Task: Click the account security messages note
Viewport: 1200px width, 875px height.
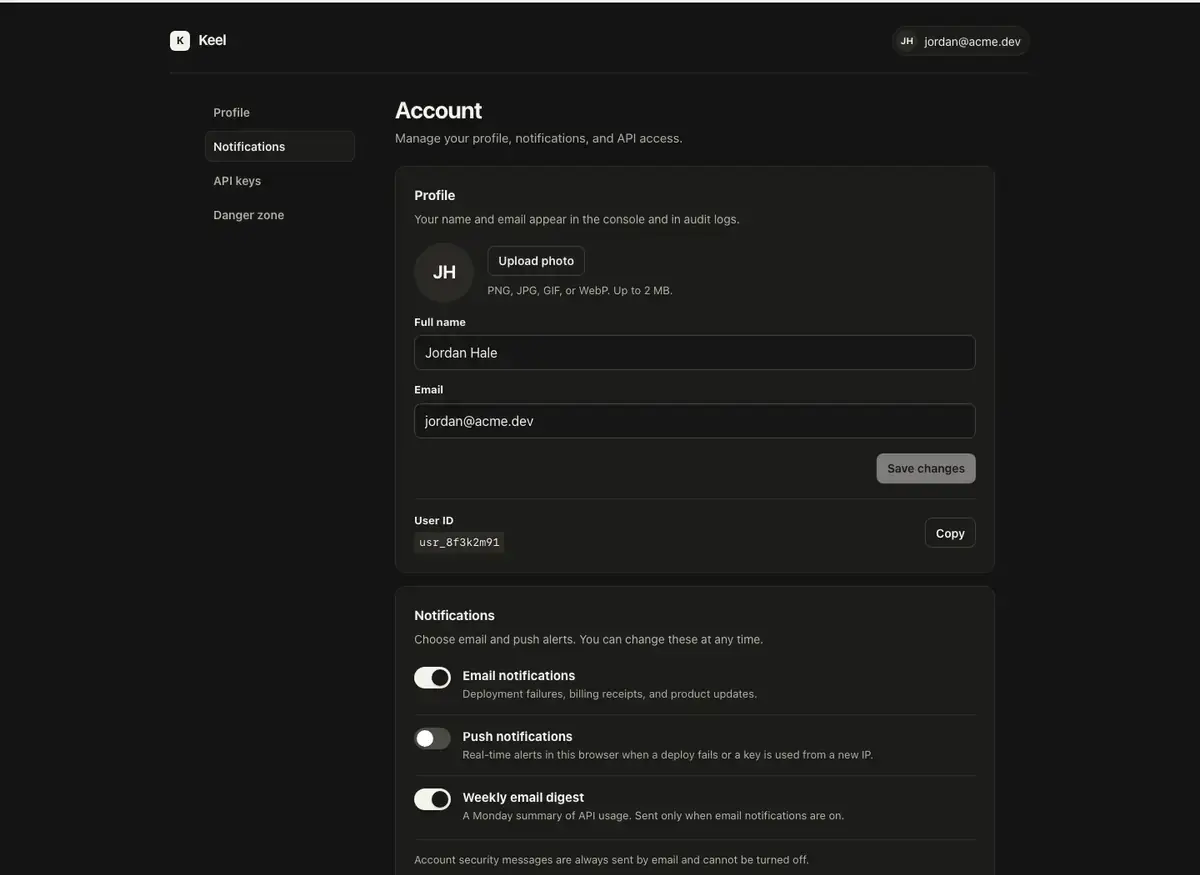Action: point(612,860)
